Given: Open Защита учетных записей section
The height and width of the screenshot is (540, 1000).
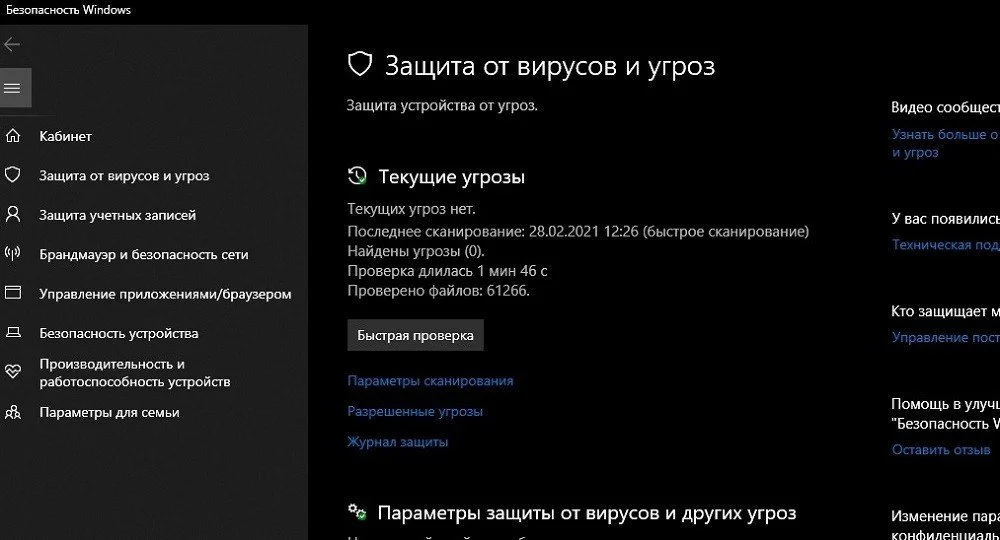Looking at the screenshot, I should (x=117, y=215).
